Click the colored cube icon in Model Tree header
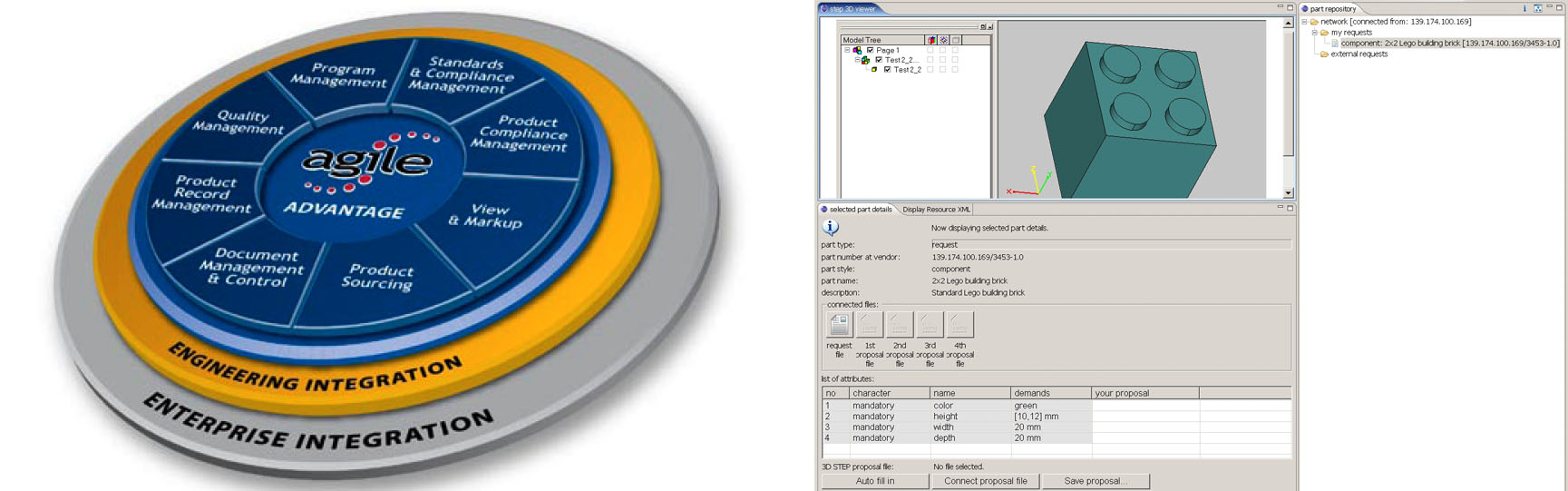 coord(931,40)
